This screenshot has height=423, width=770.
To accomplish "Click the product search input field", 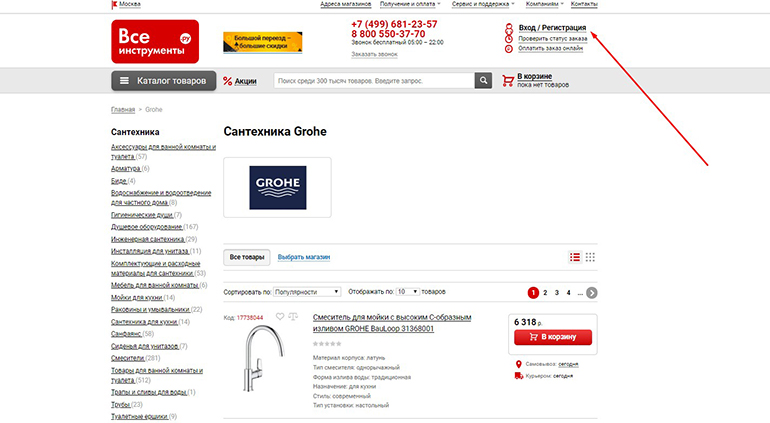I will (x=374, y=81).
